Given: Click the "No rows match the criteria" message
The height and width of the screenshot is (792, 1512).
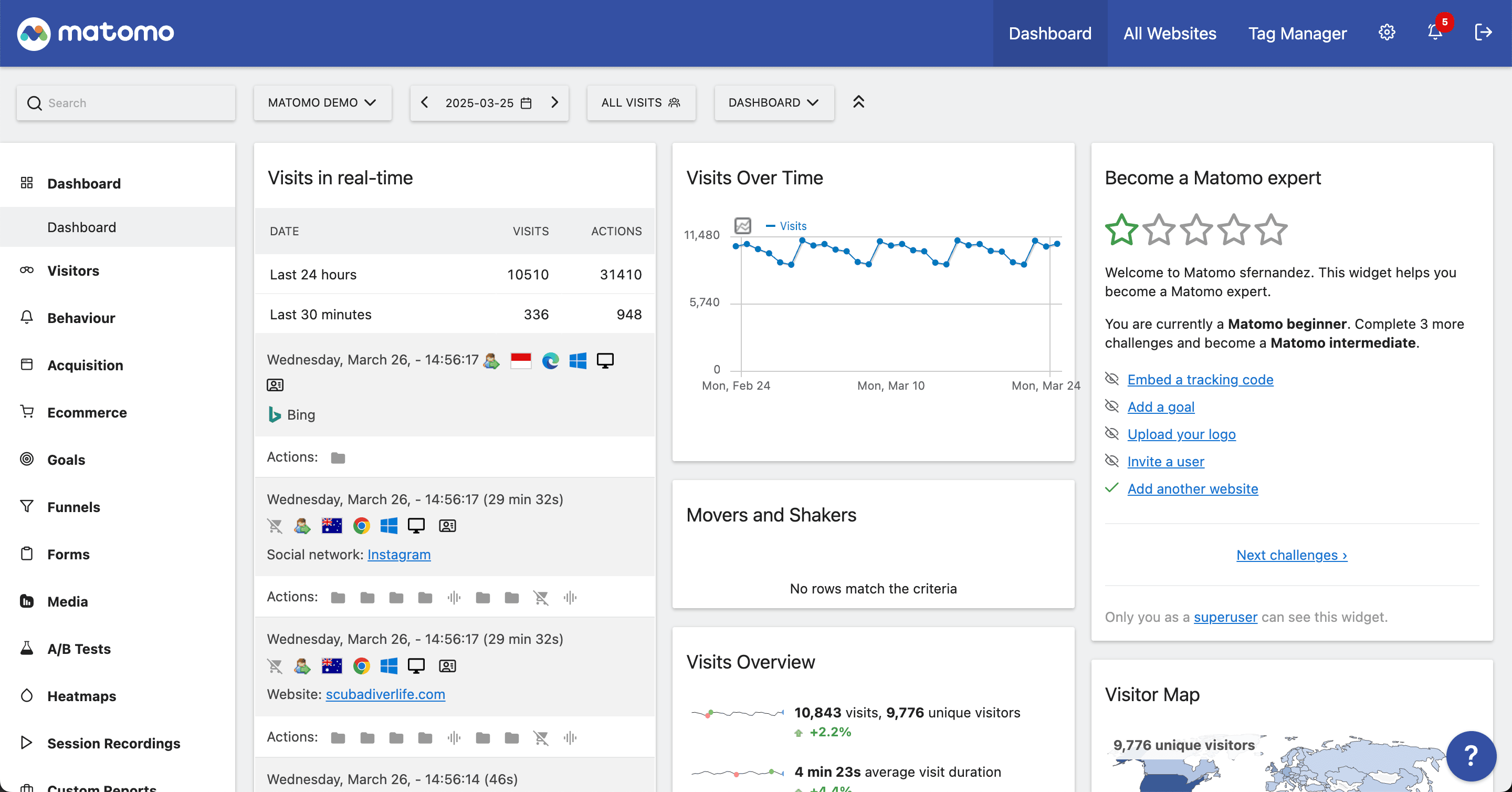Looking at the screenshot, I should [x=873, y=588].
